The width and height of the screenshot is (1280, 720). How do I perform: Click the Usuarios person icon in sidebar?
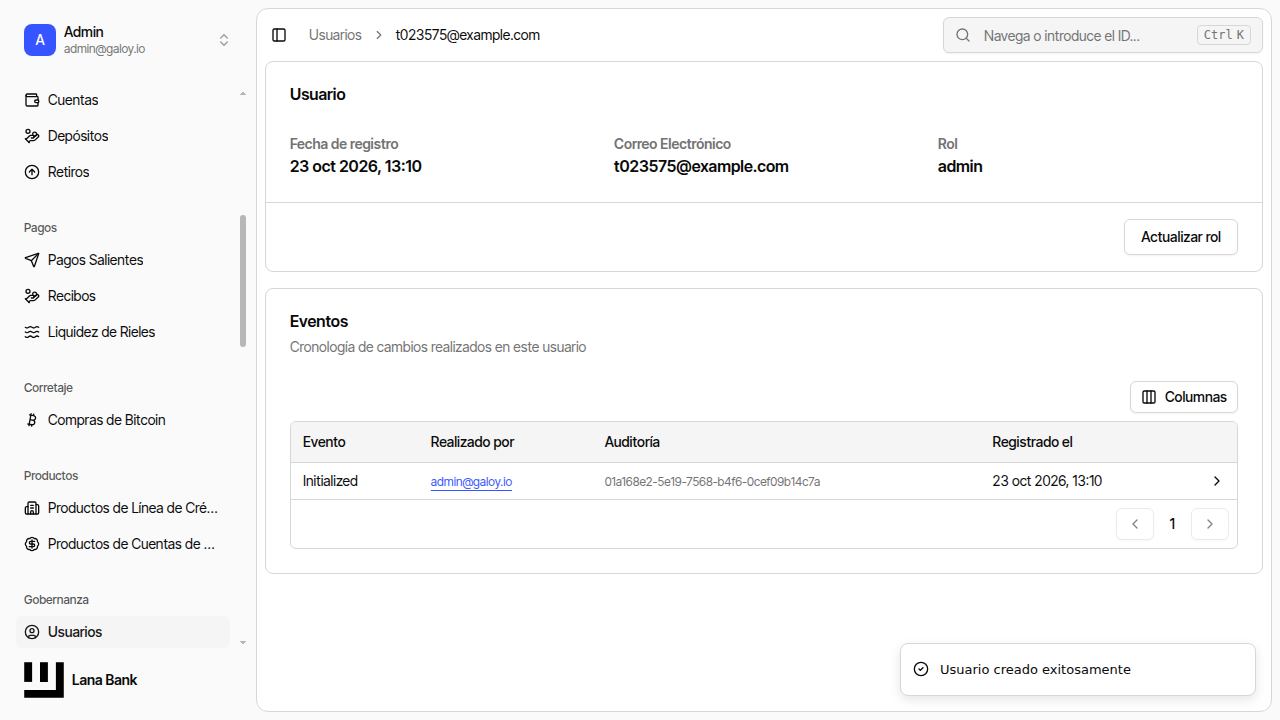32,632
